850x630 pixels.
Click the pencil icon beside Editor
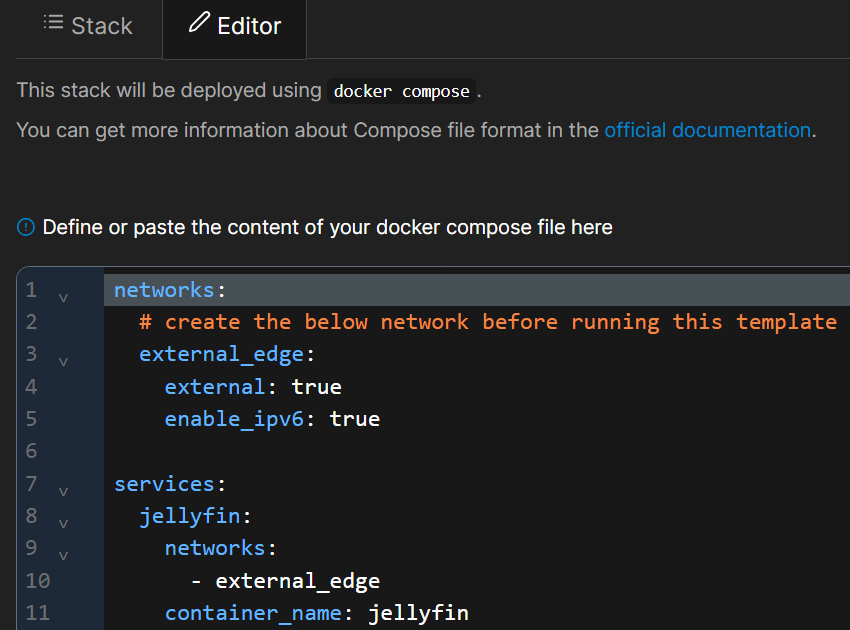pos(199,23)
